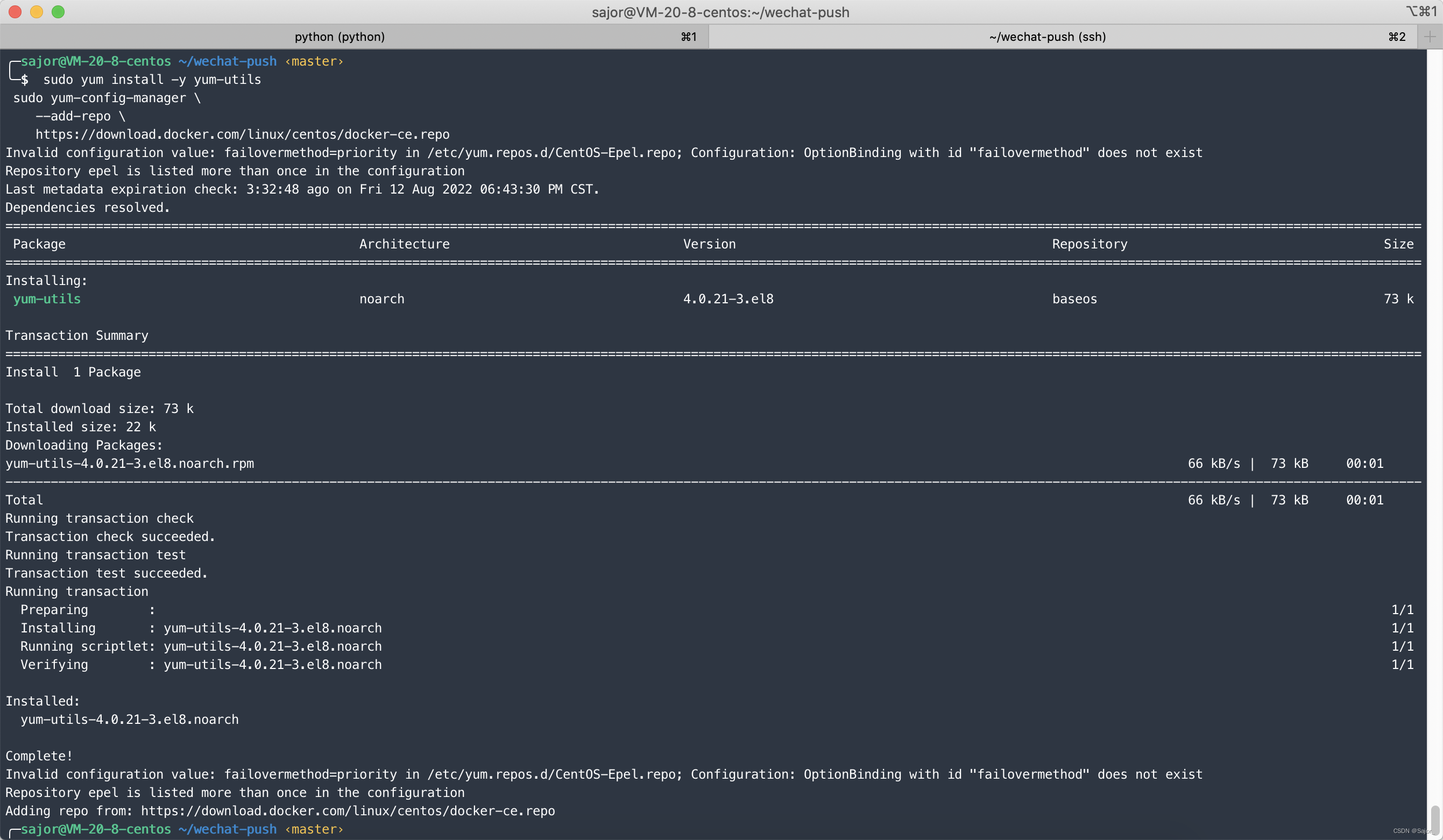Open a new terminal tab with plus
This screenshot has height=840, width=1443.
(x=1429, y=37)
